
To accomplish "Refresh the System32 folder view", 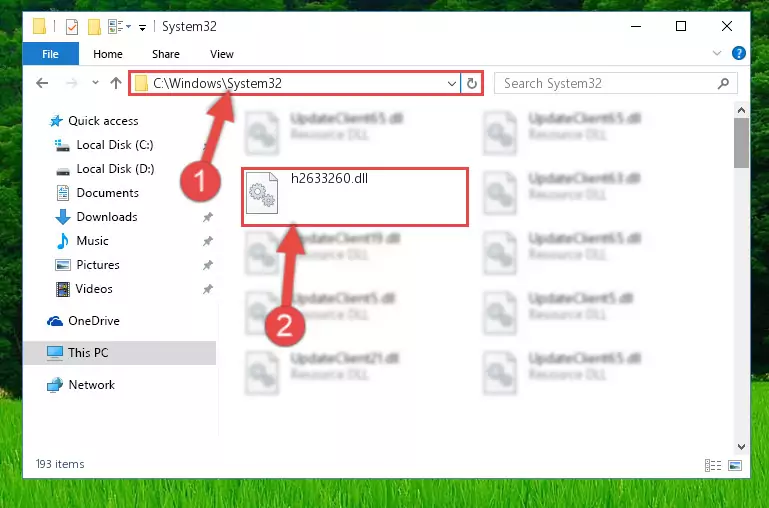I will click(471, 83).
